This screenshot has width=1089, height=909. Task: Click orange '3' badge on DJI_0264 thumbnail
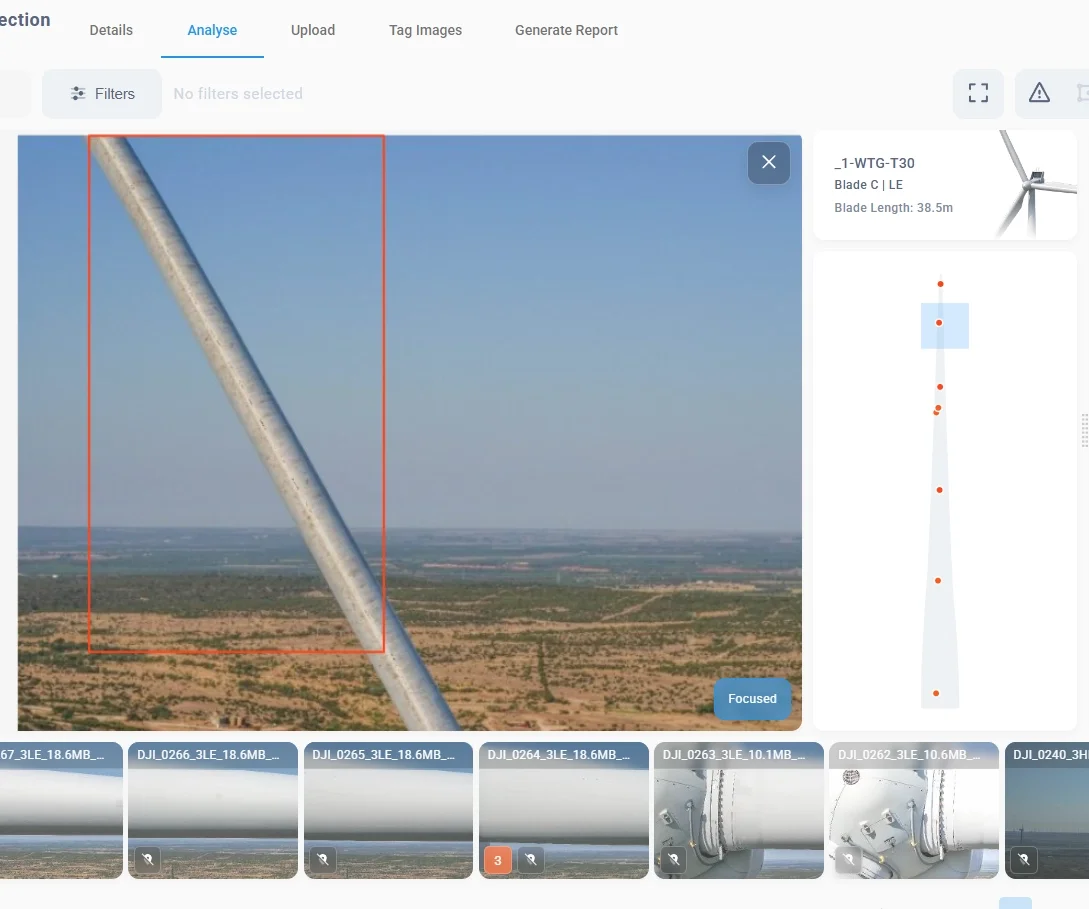497,860
